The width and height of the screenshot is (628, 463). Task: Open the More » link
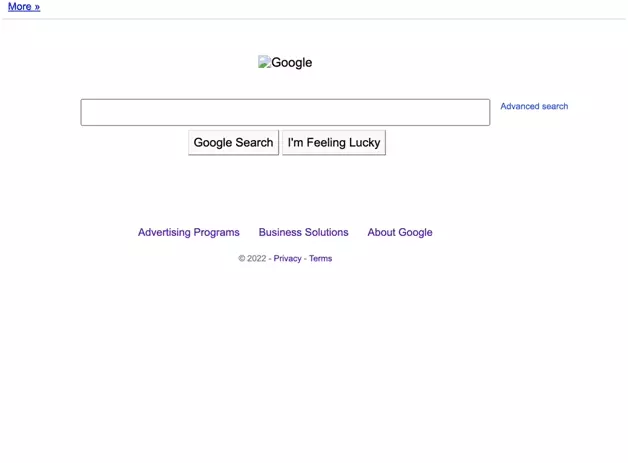click(x=24, y=7)
